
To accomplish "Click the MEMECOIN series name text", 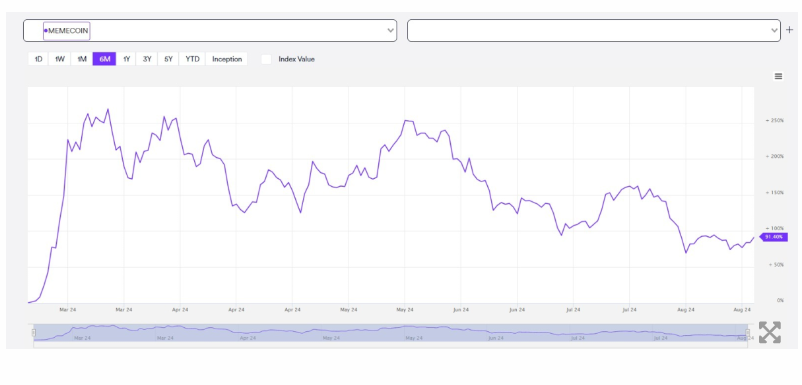I will (68, 31).
